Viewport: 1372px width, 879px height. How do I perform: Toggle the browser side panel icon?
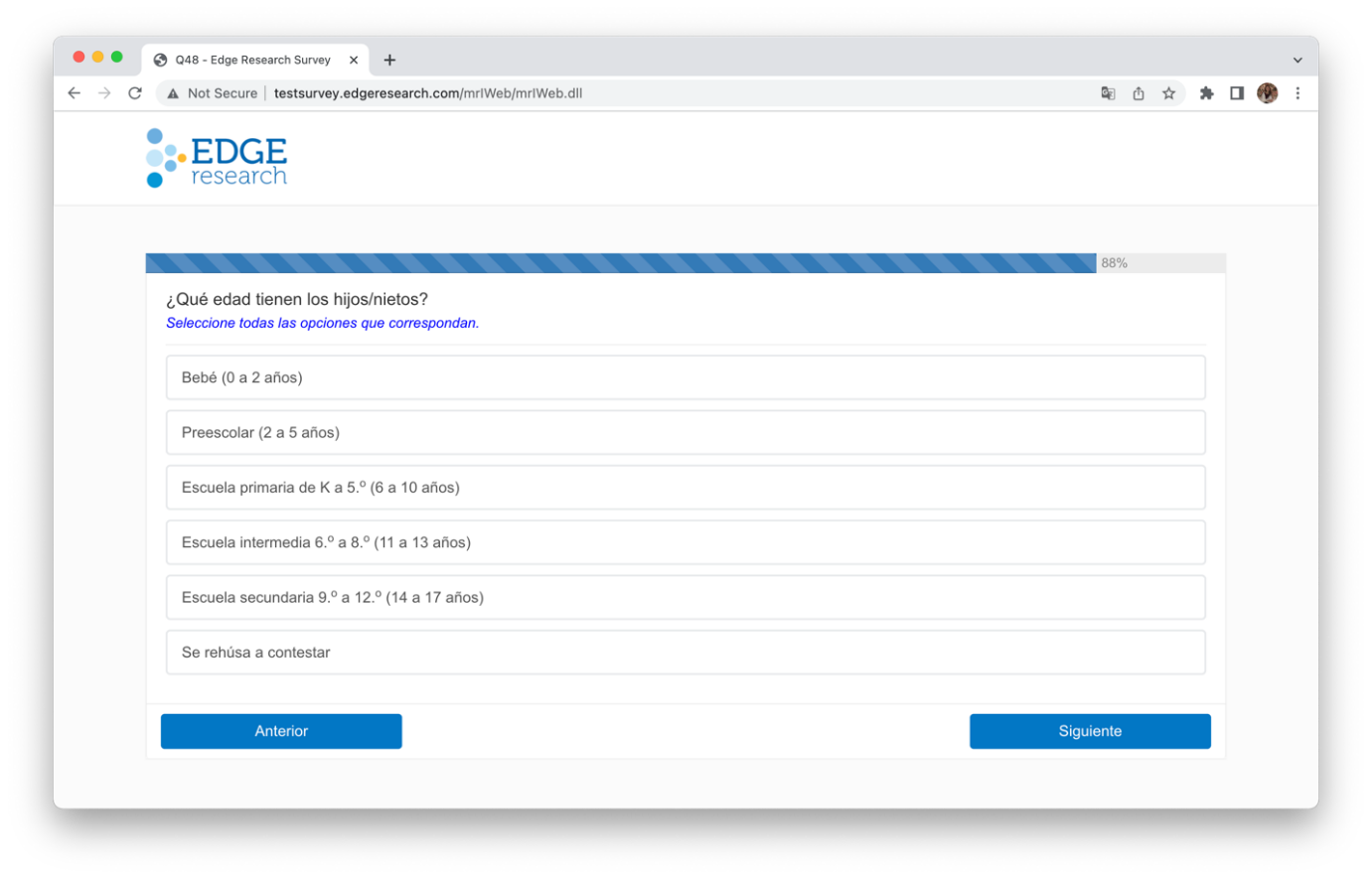tap(1237, 93)
